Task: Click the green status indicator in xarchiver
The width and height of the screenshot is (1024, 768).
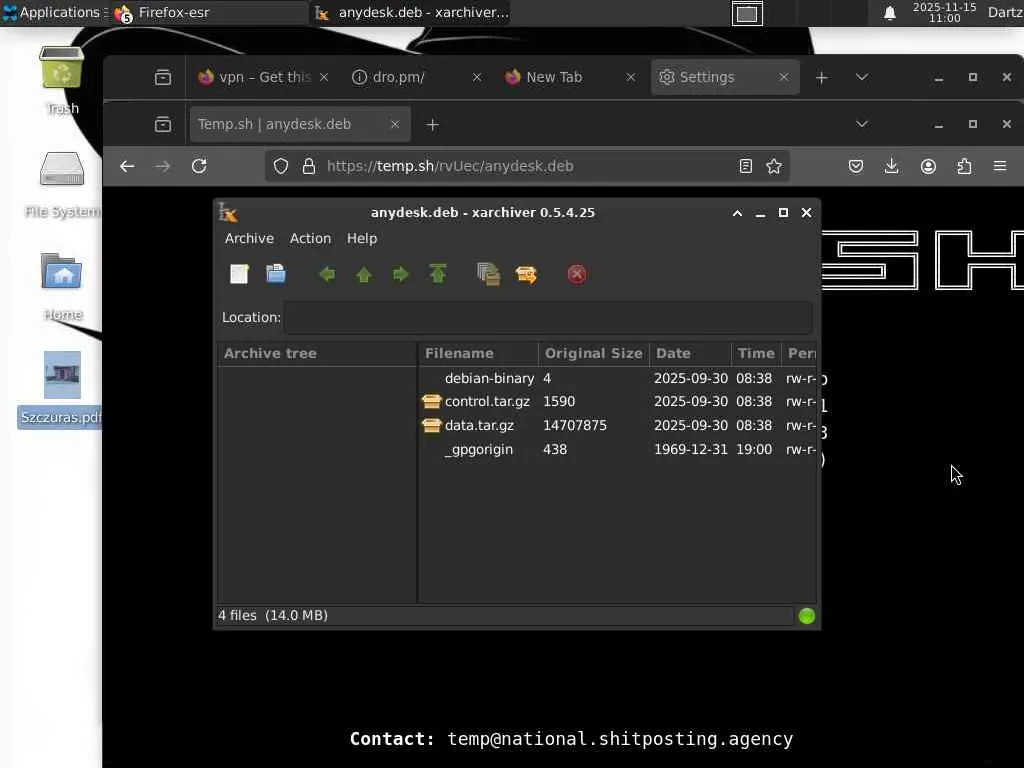Action: click(807, 616)
